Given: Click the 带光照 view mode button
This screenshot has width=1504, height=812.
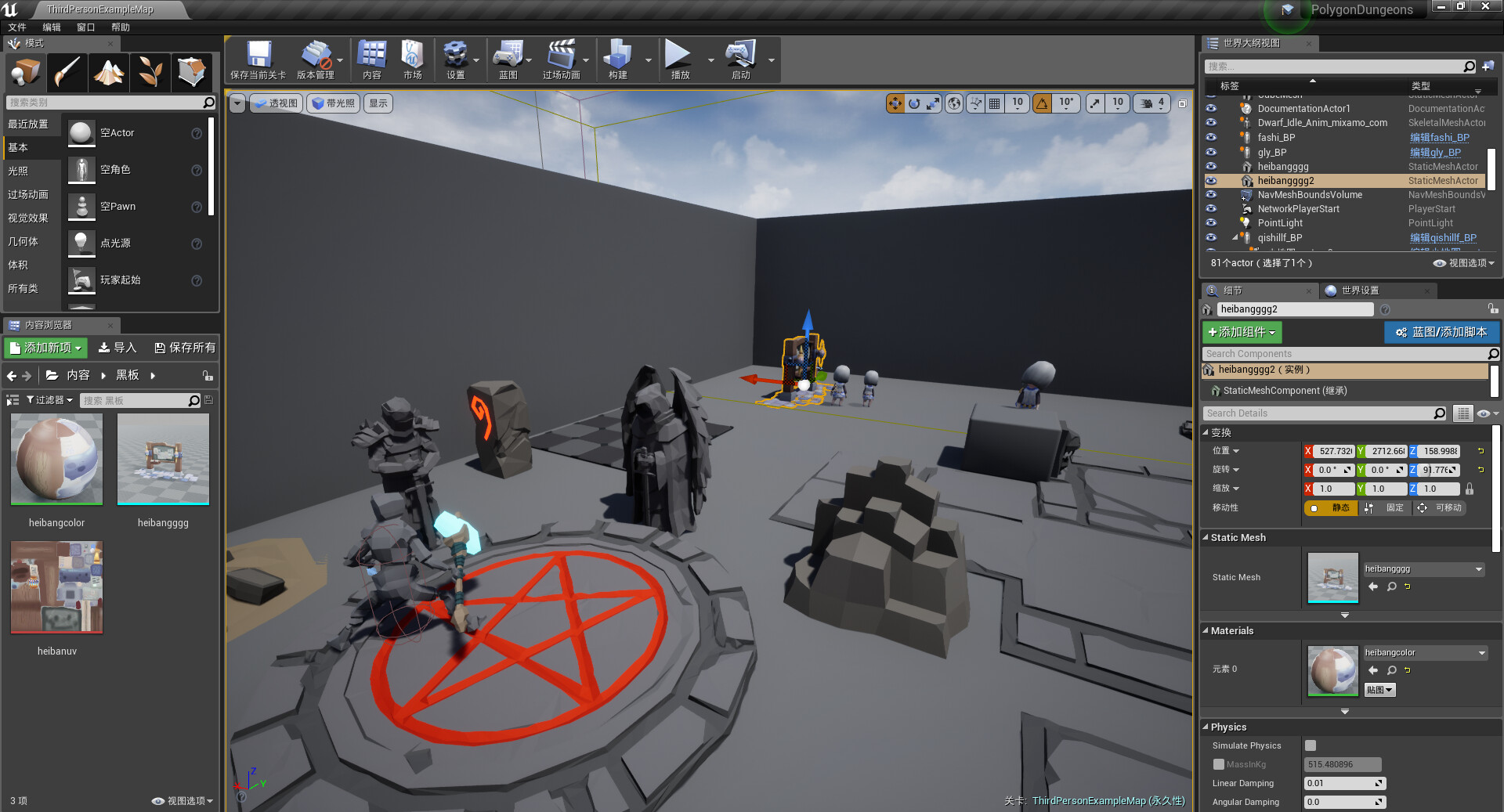Looking at the screenshot, I should (x=334, y=103).
